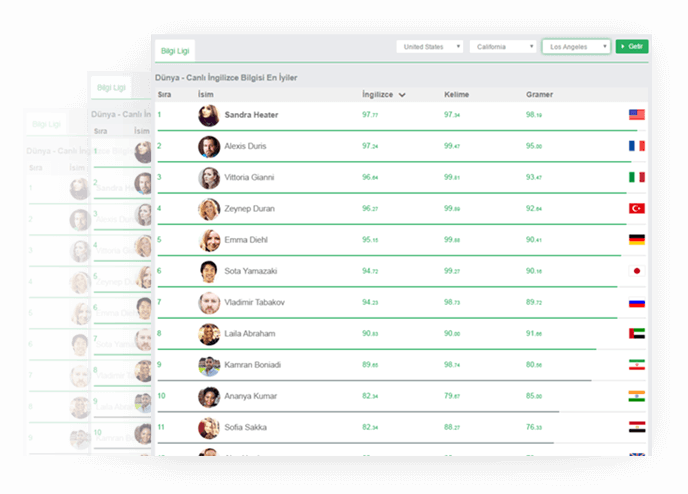Click the Gramer column header
The height and width of the screenshot is (494, 688).
(x=539, y=94)
